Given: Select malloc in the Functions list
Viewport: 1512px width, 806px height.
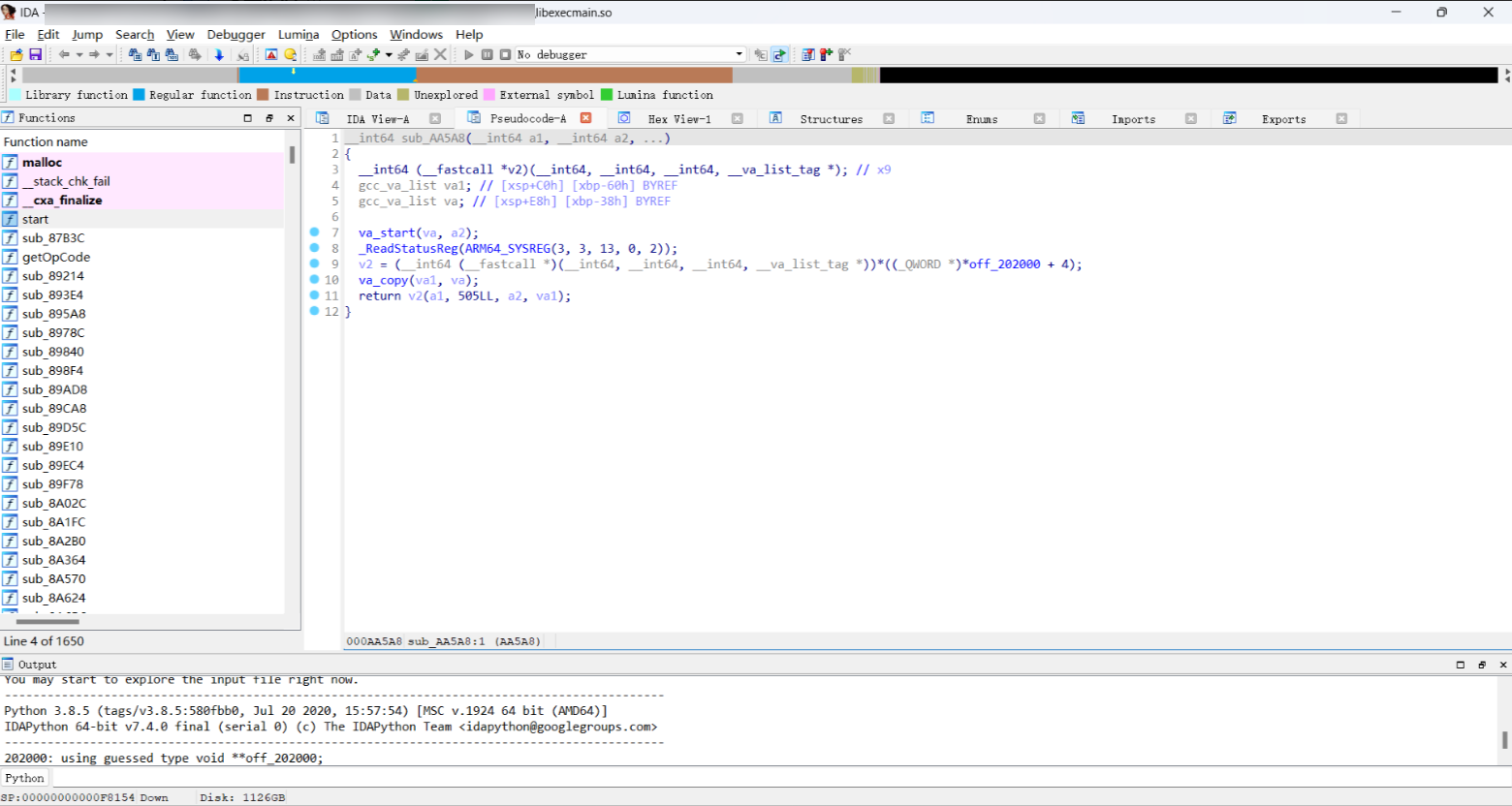Looking at the screenshot, I should coord(142,163).
